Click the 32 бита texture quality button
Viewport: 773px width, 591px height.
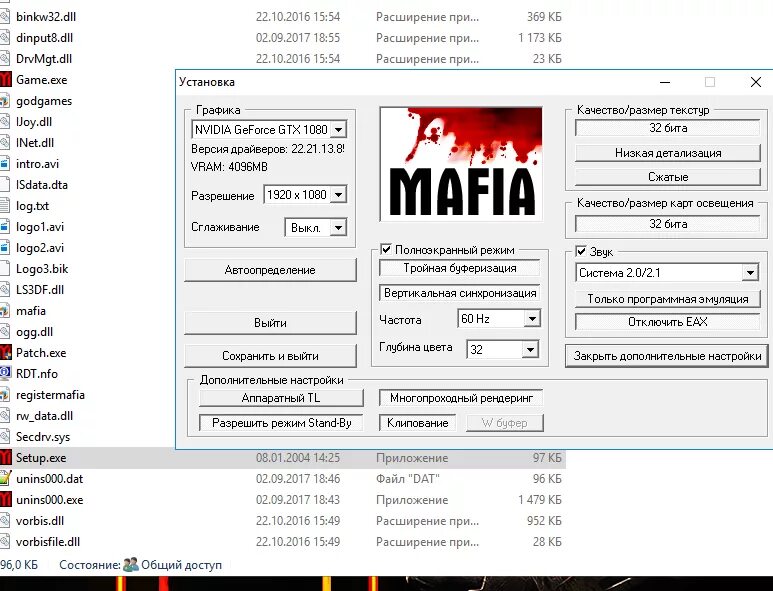tap(668, 128)
